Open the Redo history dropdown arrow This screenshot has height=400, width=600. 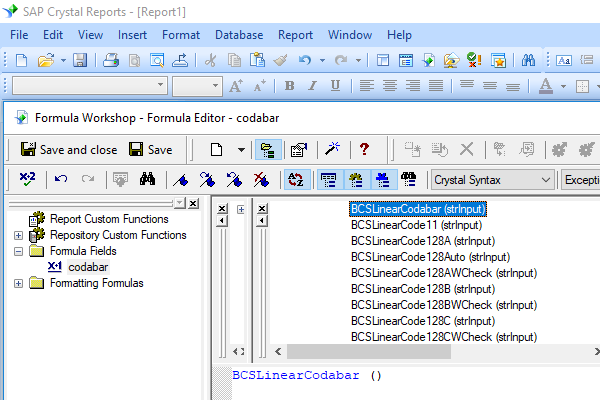(x=358, y=60)
